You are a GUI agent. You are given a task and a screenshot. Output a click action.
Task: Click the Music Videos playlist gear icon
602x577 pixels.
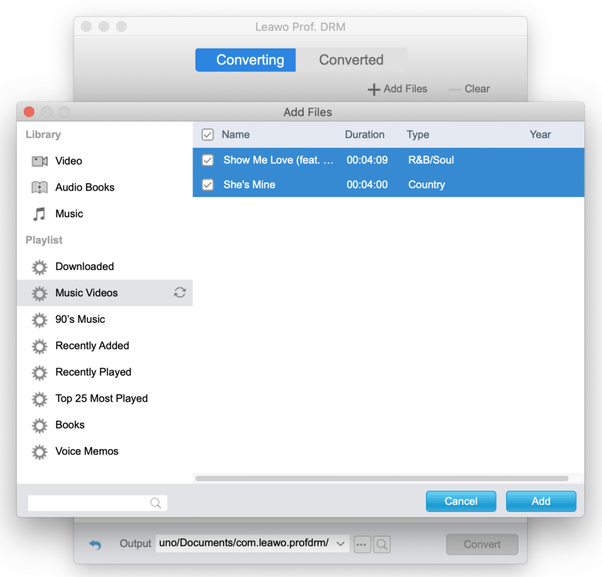40,293
